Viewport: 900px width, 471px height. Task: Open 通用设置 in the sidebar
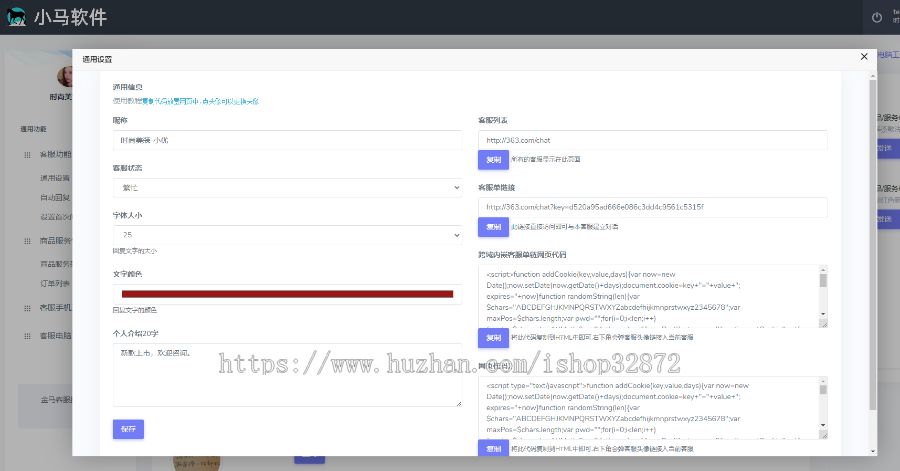(55, 178)
